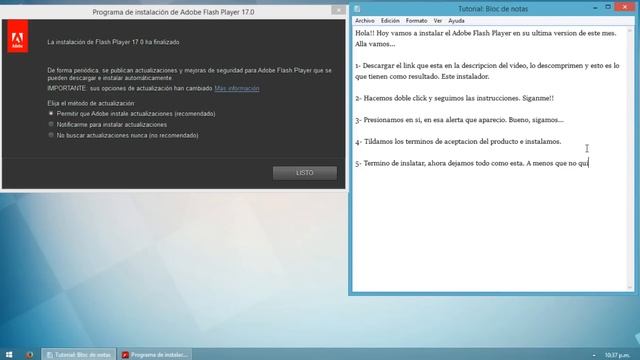Close the Notepad window
Screen dimensions: 640x360
625,7
